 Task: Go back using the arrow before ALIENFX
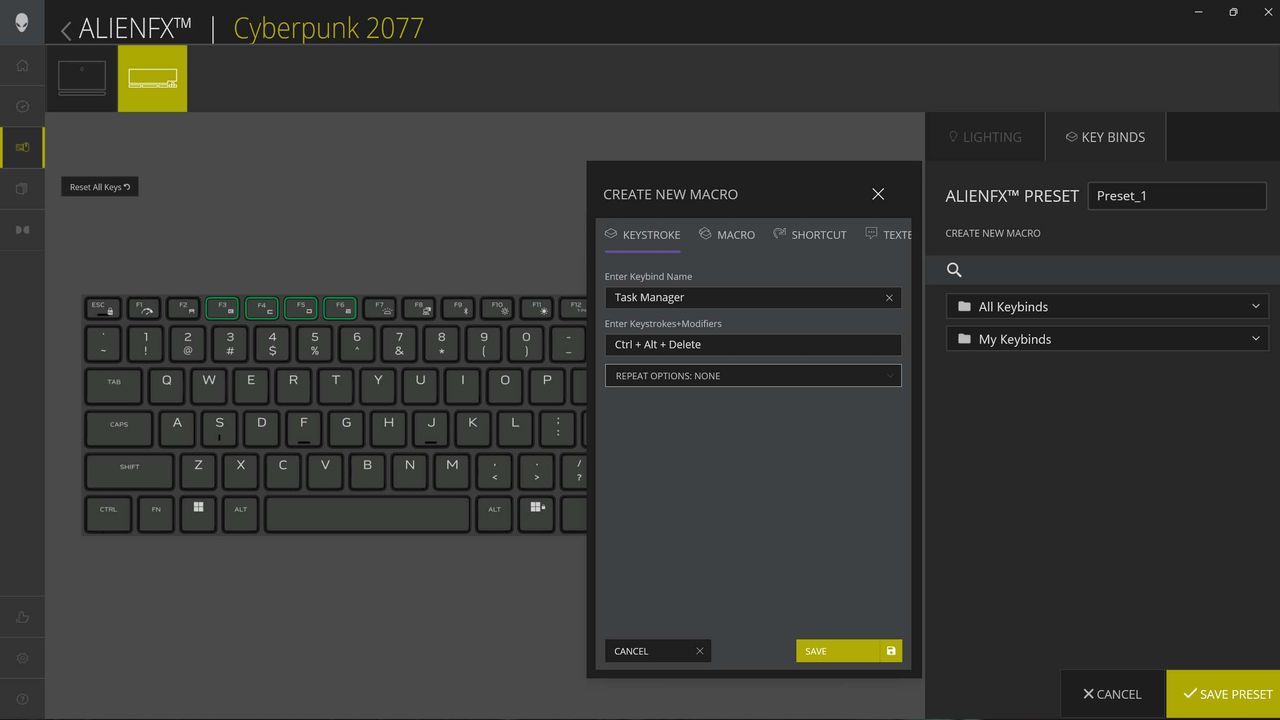click(x=66, y=30)
